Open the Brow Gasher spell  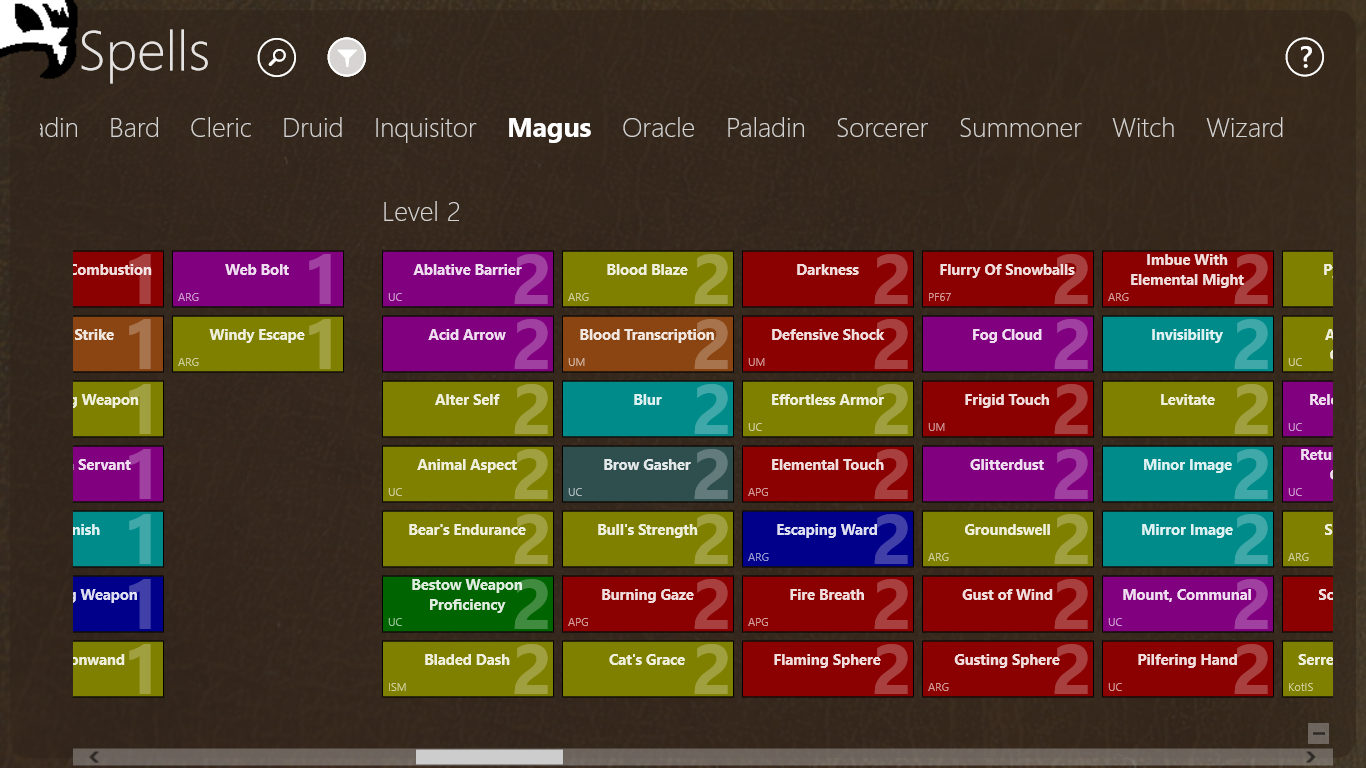coord(648,474)
